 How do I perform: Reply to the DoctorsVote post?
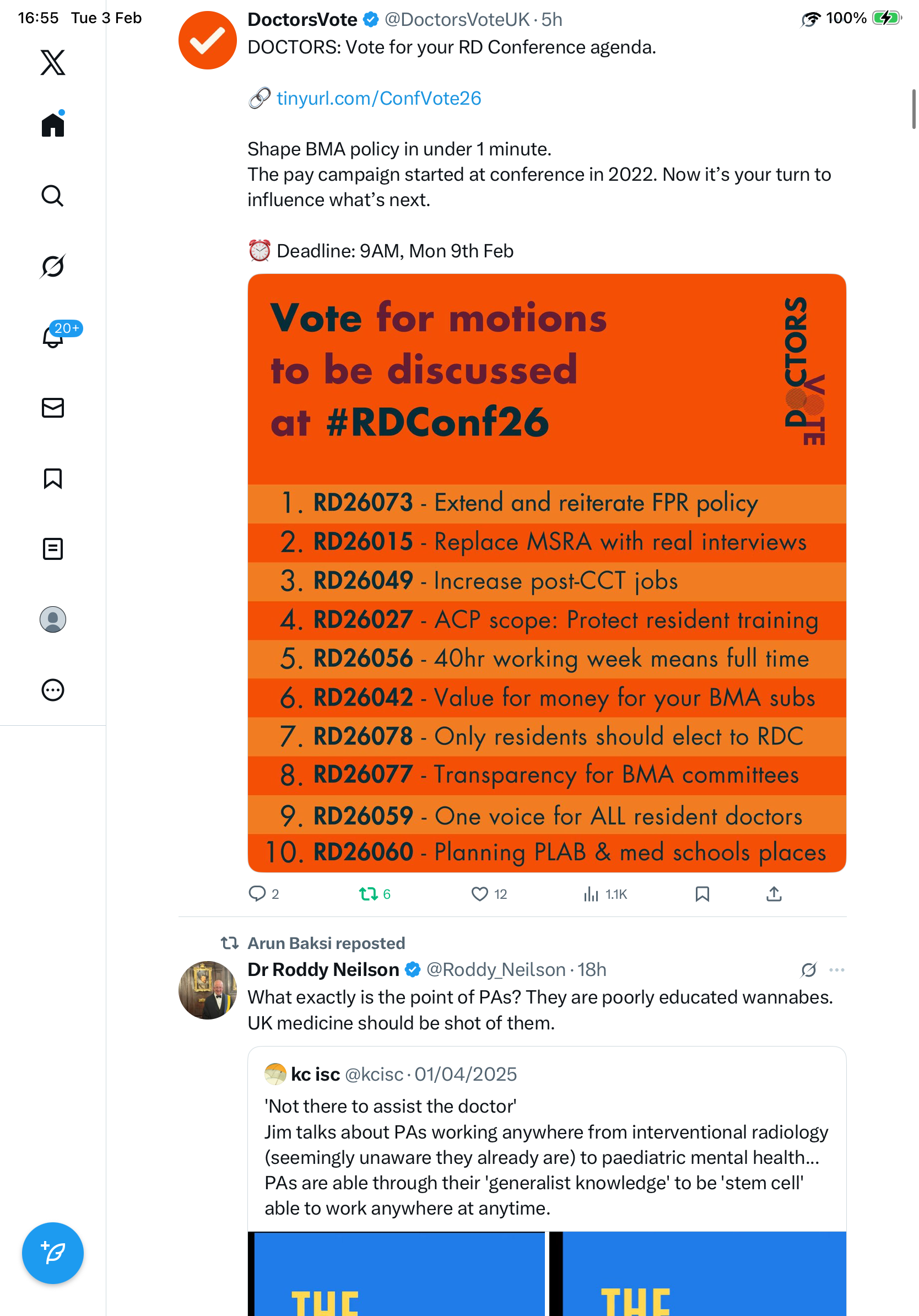[257, 894]
